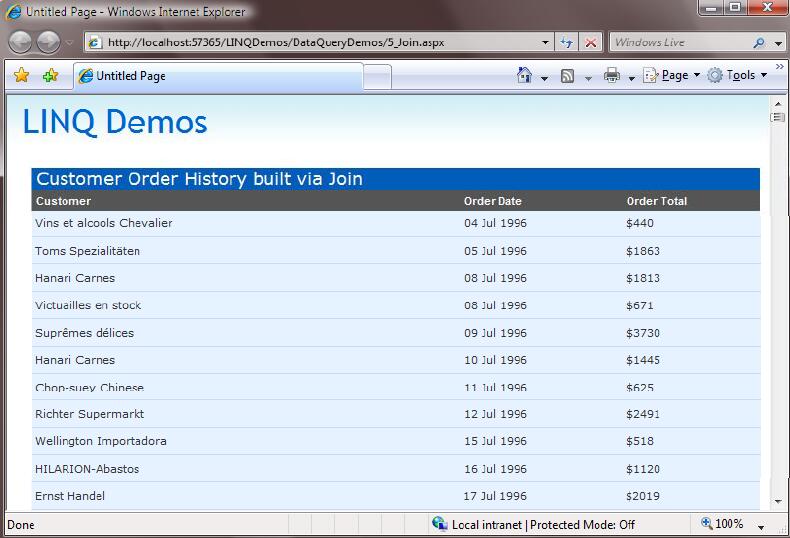Expand the toolbar overflow chevron
The image size is (790, 538).
point(779,66)
